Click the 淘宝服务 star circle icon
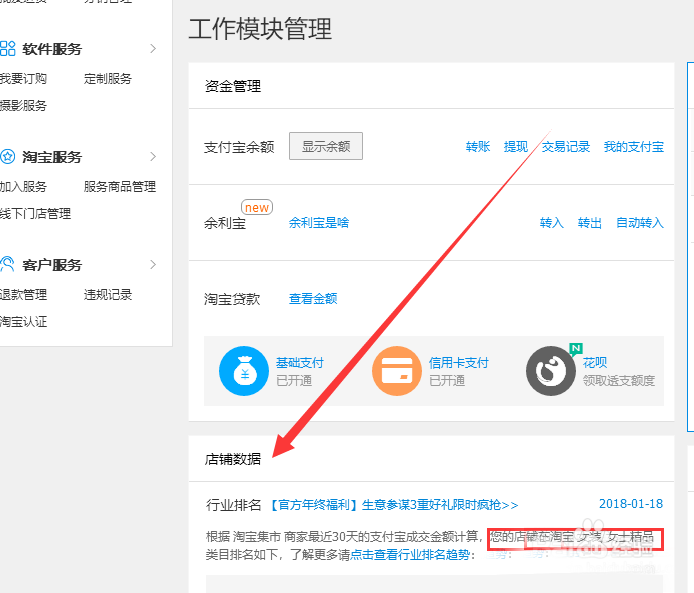The width and height of the screenshot is (694, 593). 8,157
